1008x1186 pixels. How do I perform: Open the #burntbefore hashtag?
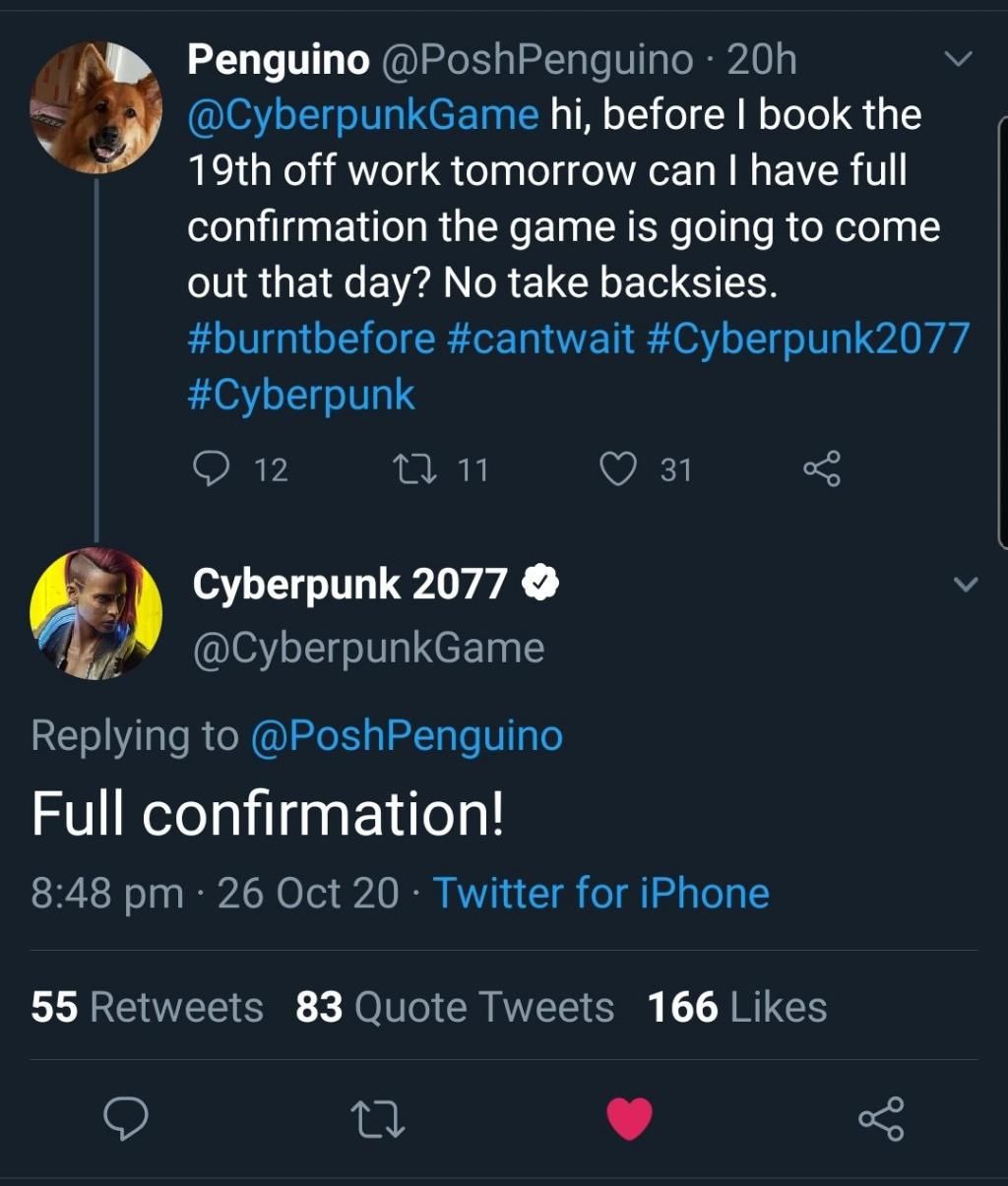click(311, 339)
